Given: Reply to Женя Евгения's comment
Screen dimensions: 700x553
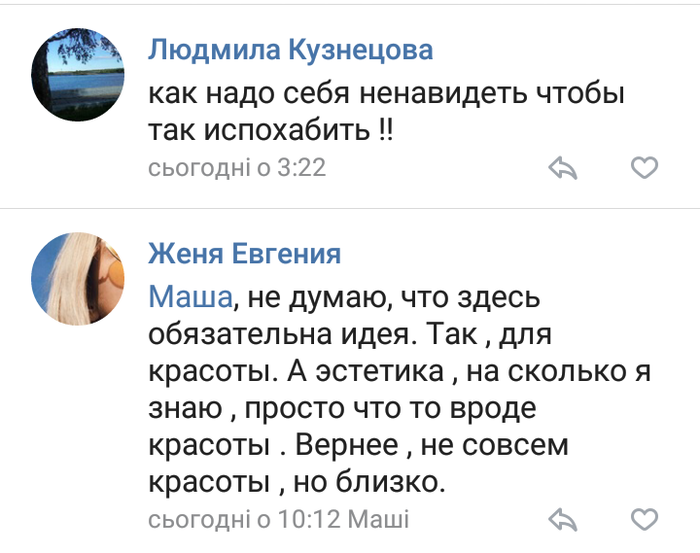Looking at the screenshot, I should pos(564,520).
